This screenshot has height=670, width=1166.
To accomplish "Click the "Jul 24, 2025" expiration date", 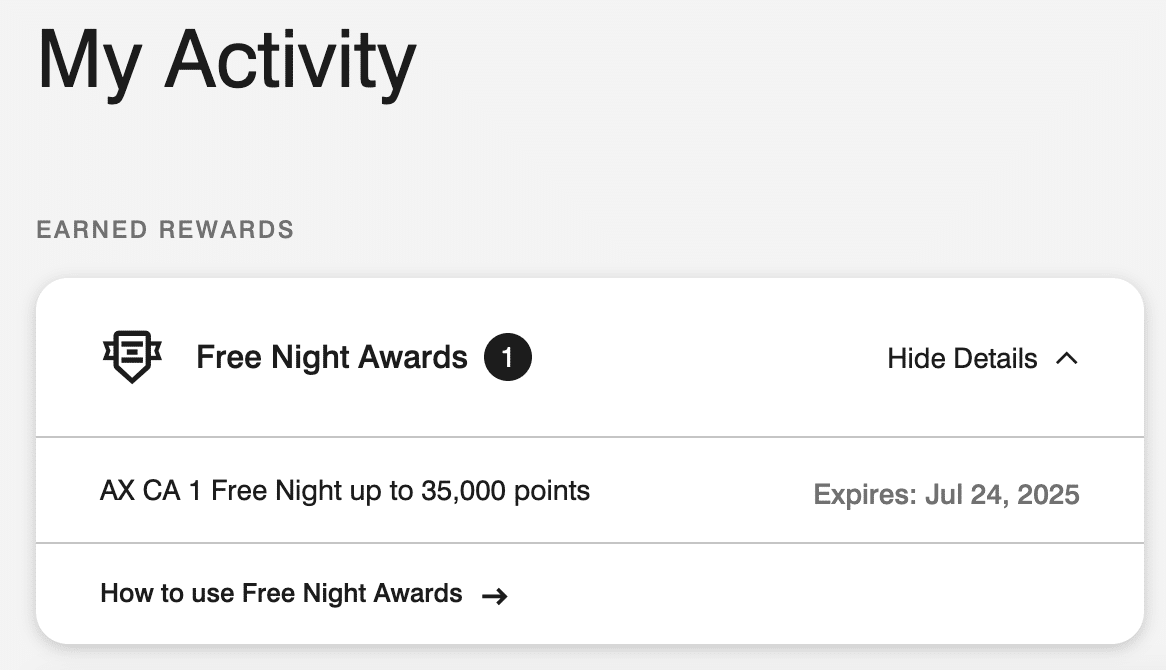I will pos(1001,495).
